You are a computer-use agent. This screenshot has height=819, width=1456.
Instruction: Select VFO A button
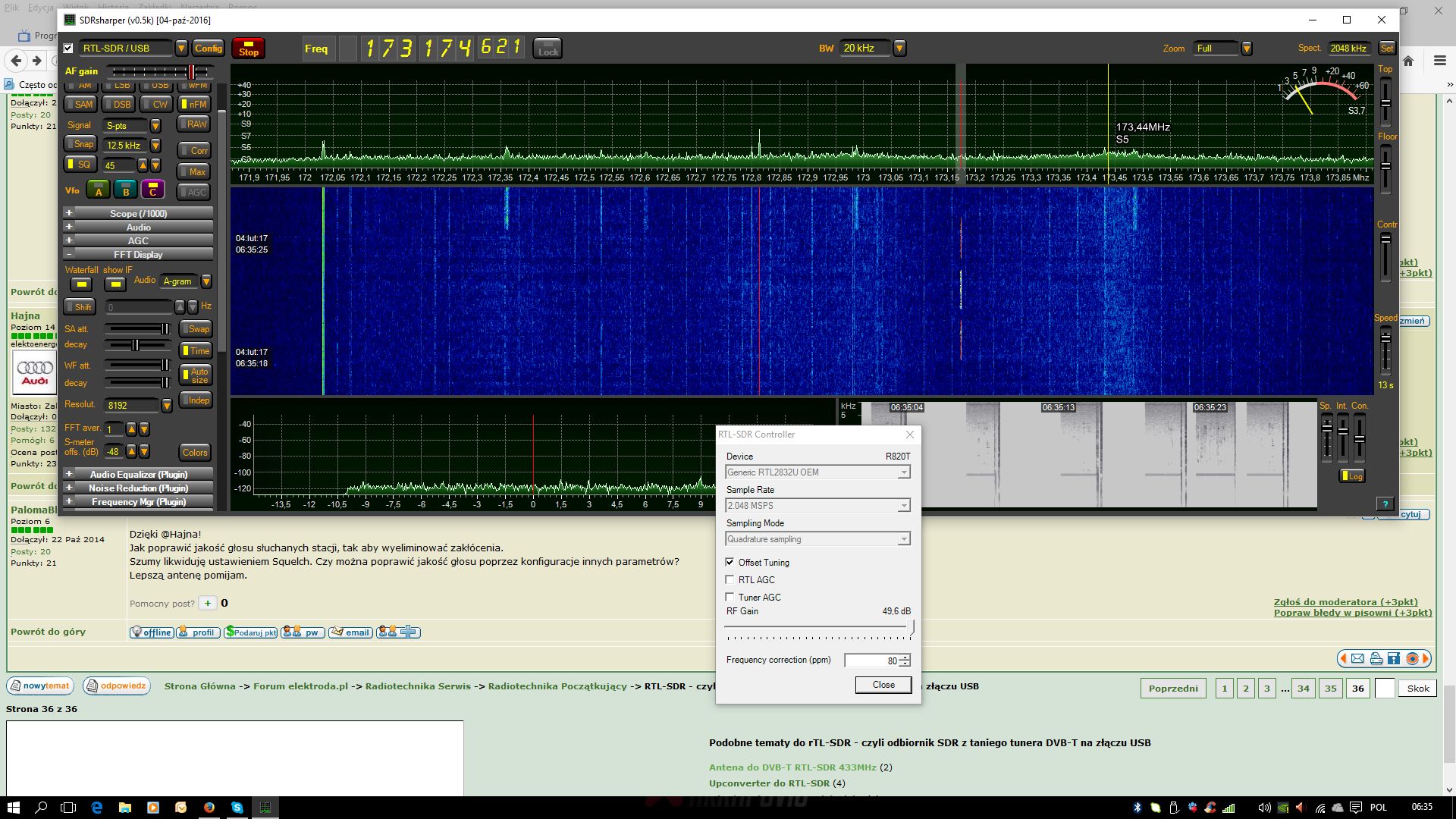pos(99,190)
